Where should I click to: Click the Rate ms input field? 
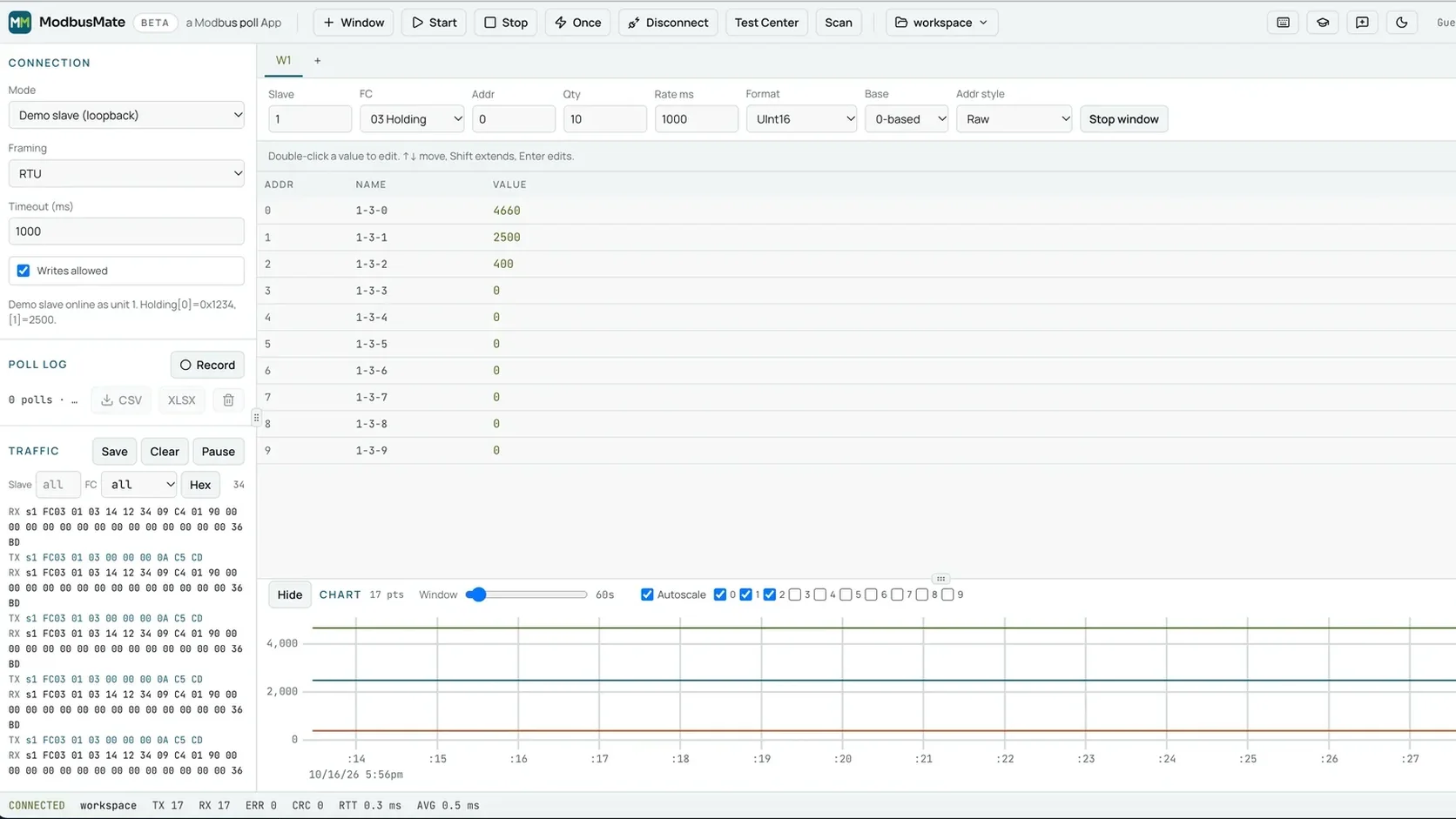[x=696, y=119]
